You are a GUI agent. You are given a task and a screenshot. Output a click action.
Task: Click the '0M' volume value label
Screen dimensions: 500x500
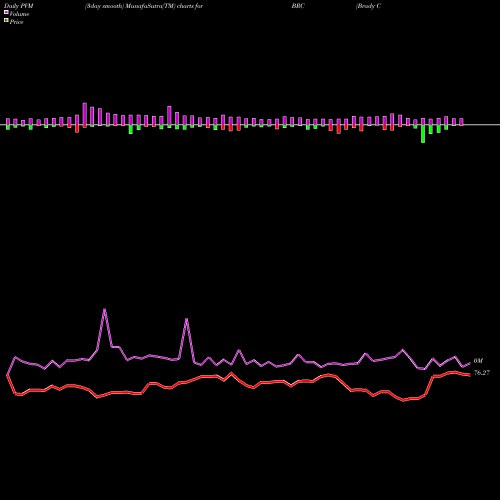point(478,361)
